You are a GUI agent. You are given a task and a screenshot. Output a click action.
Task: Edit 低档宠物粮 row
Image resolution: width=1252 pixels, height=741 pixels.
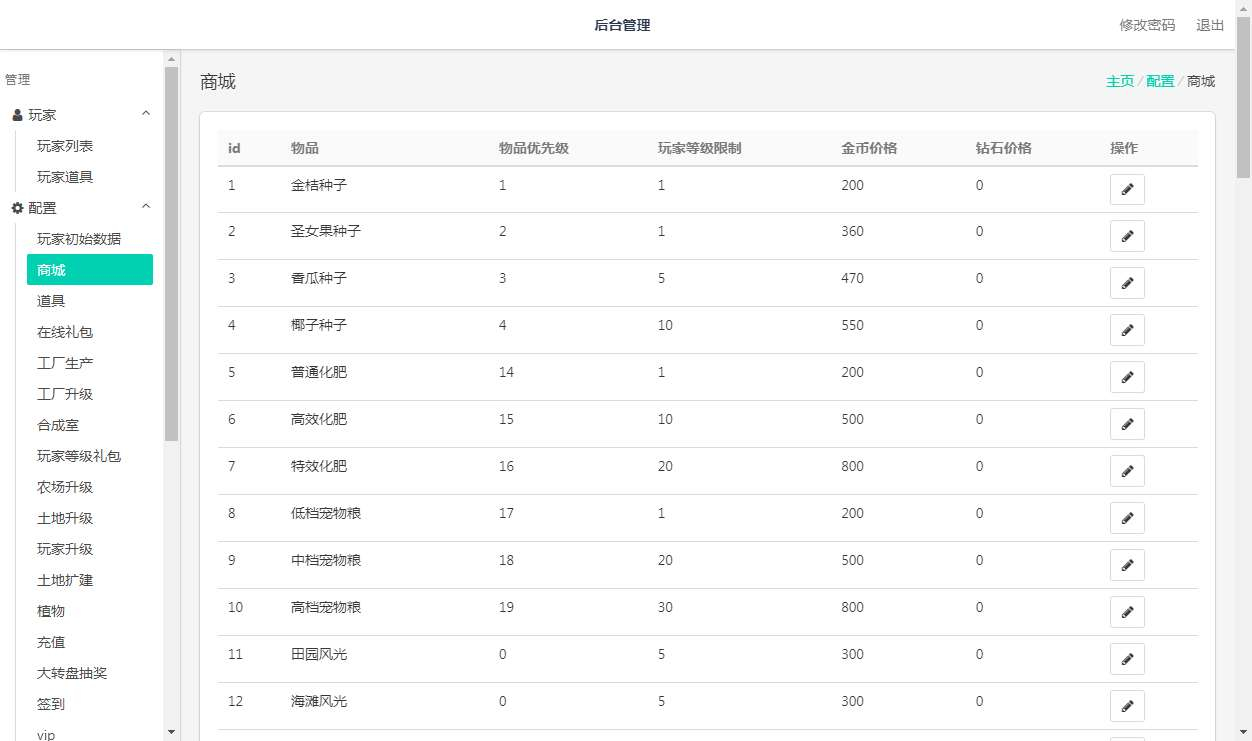(1127, 518)
